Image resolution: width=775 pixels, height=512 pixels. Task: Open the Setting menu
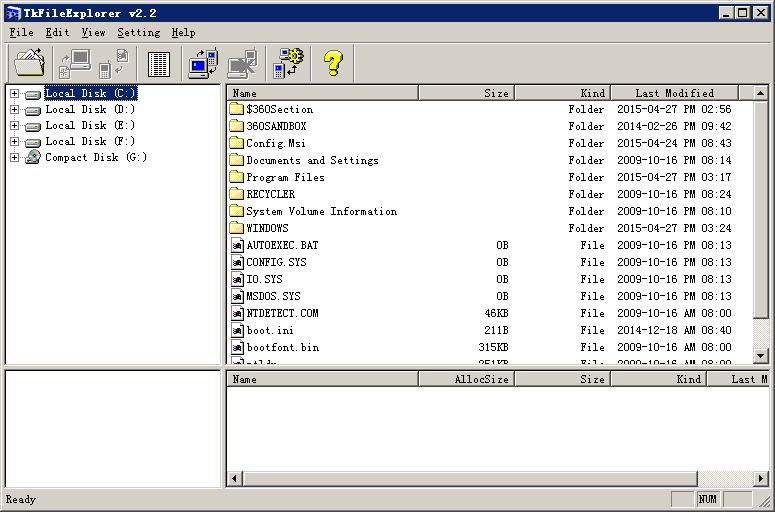[x=138, y=32]
